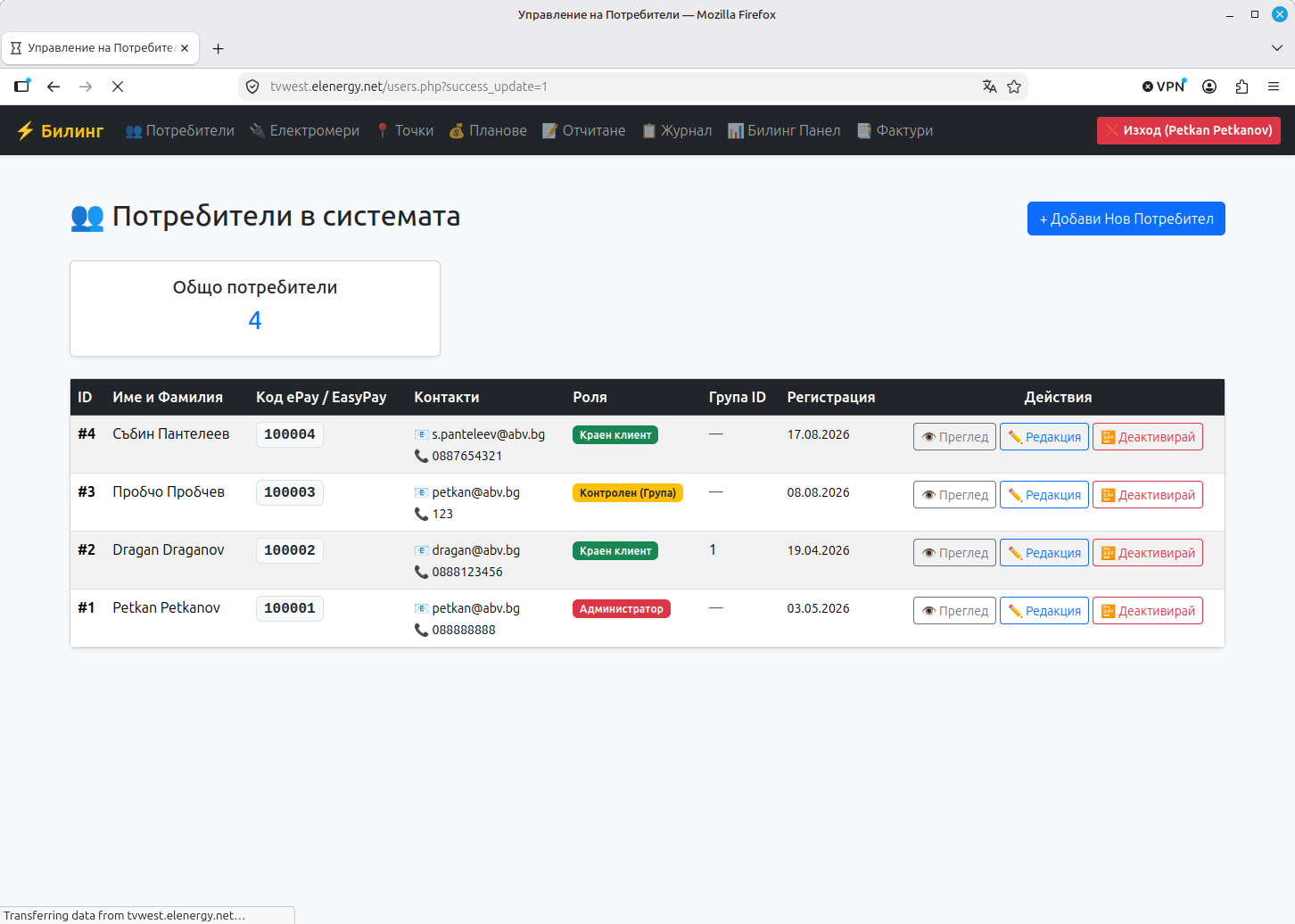Edit user Dragan Draganov with Редакция
1295x924 pixels.
[1044, 553]
